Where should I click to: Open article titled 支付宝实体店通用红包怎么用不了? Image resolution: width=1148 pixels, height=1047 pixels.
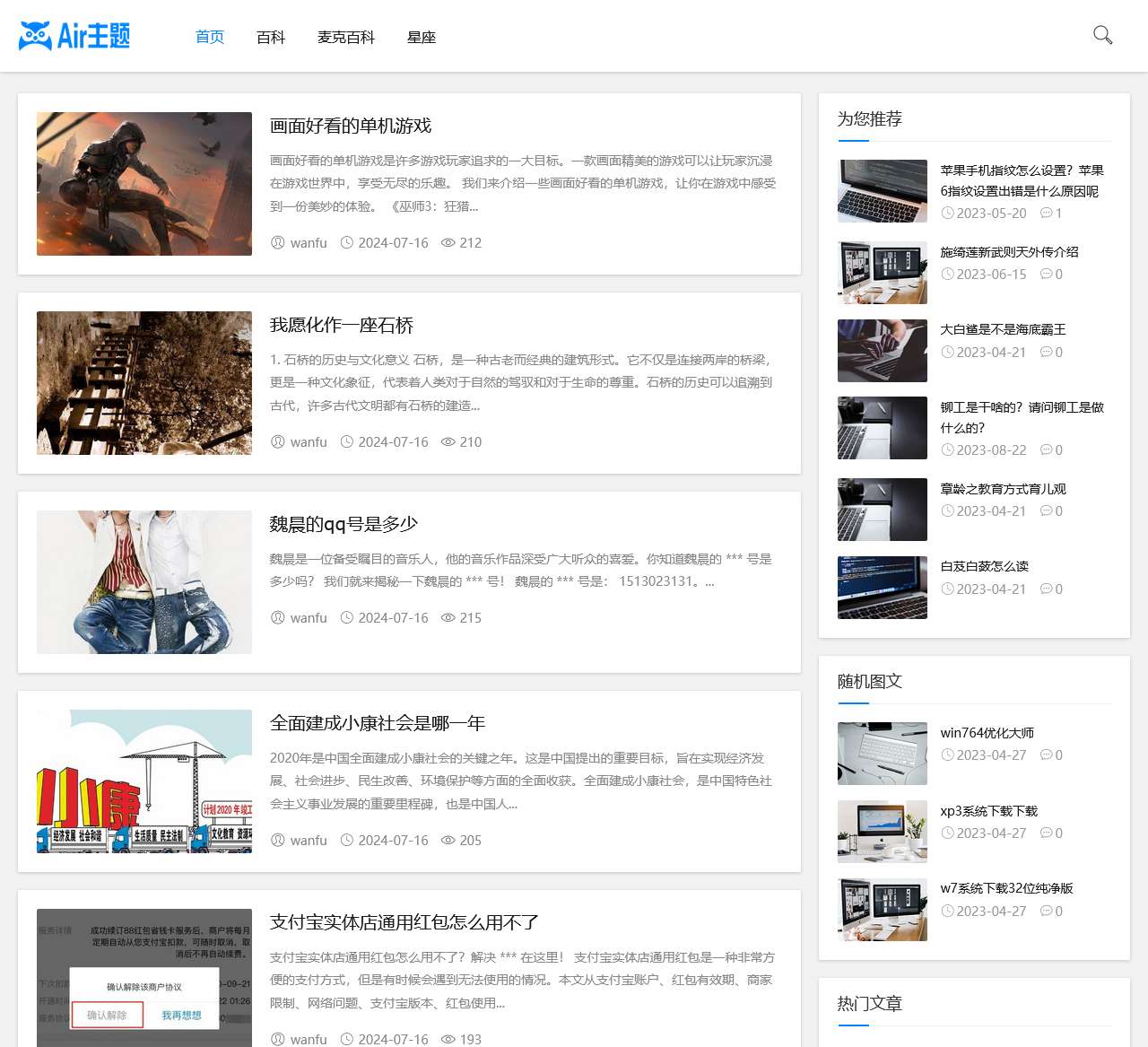(x=404, y=922)
